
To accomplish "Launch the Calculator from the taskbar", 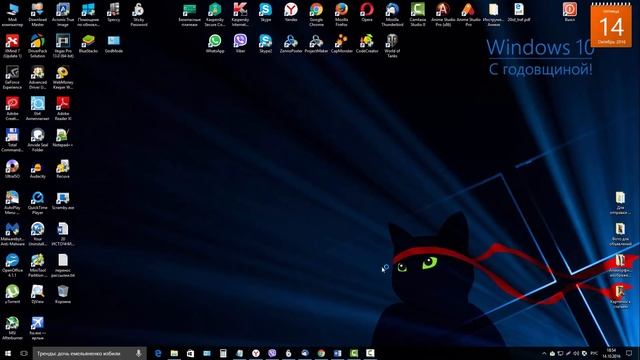I will pyautogui.click(x=223, y=353).
